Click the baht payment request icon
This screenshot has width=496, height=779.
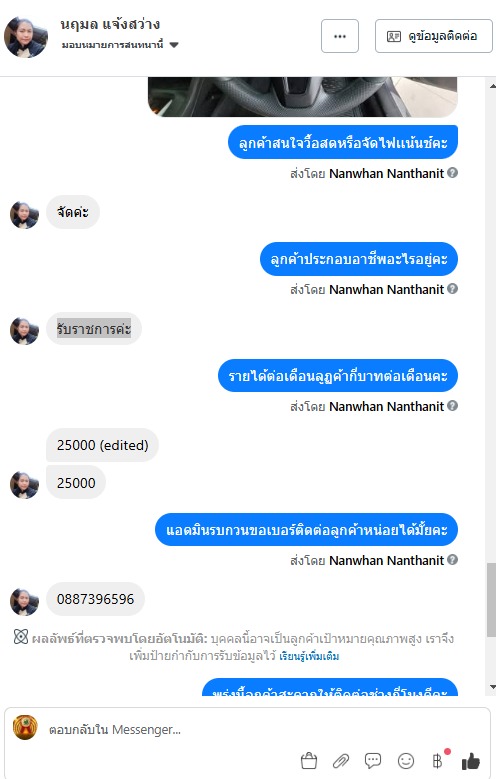click(x=437, y=761)
